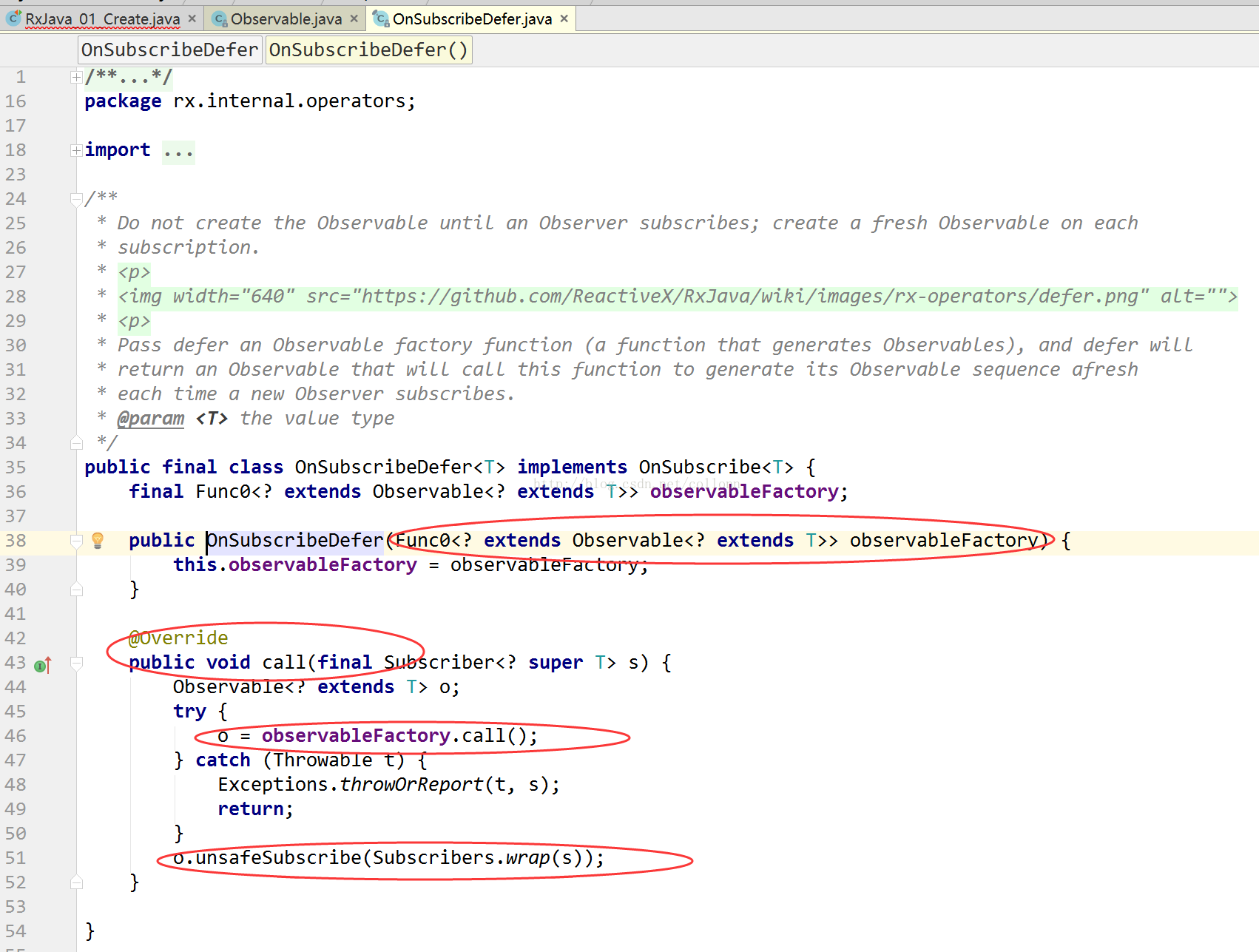Click the 'throwOrReport' method call on line 48

[x=411, y=785]
